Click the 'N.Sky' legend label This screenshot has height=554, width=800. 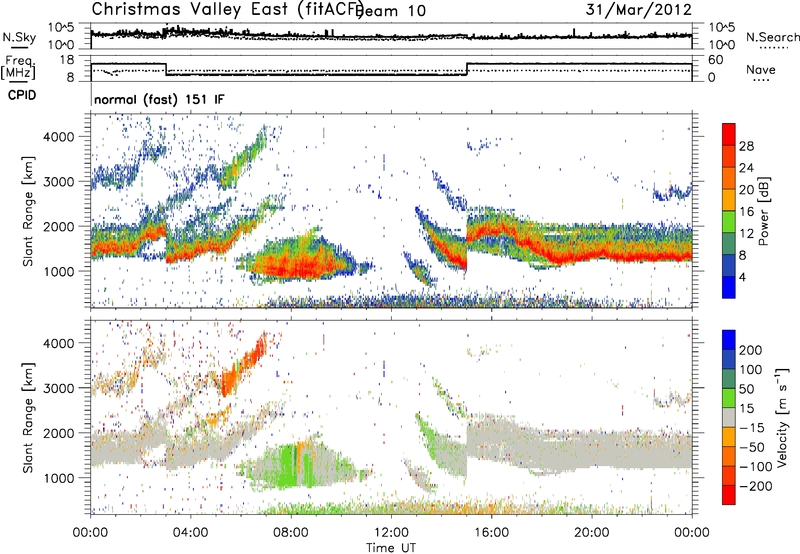coord(19,37)
